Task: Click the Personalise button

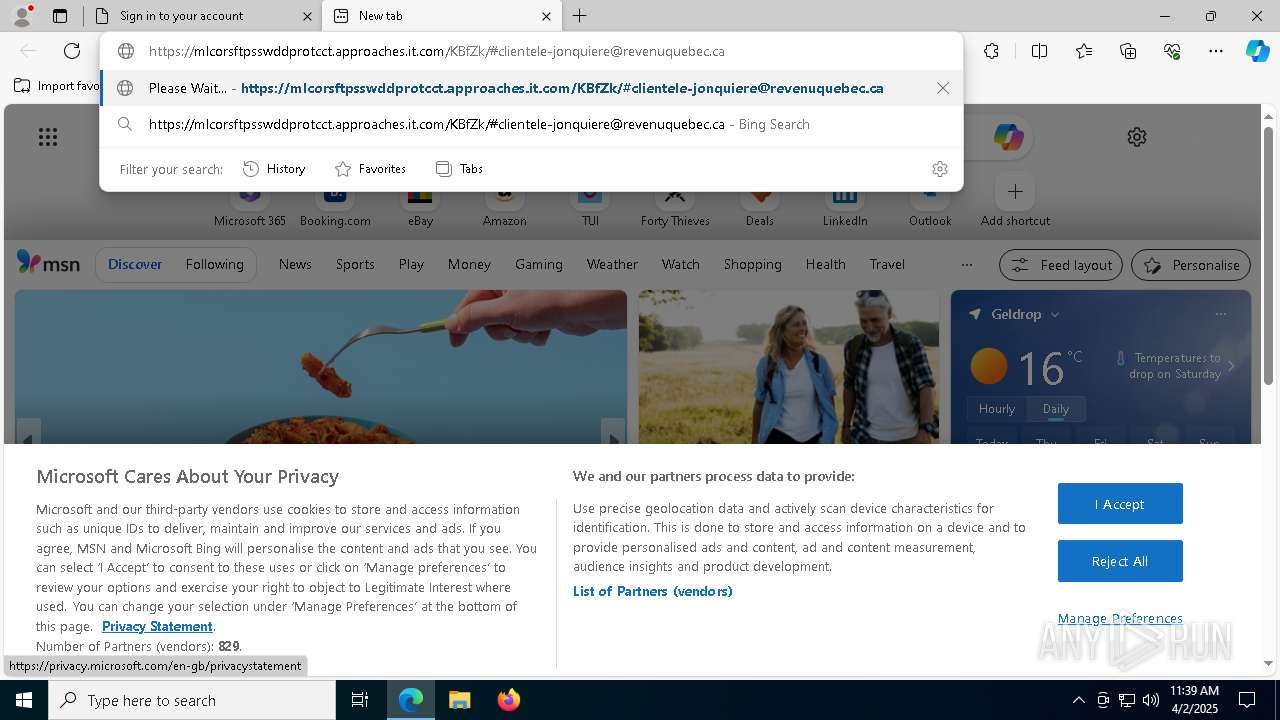Action: tap(1191, 265)
